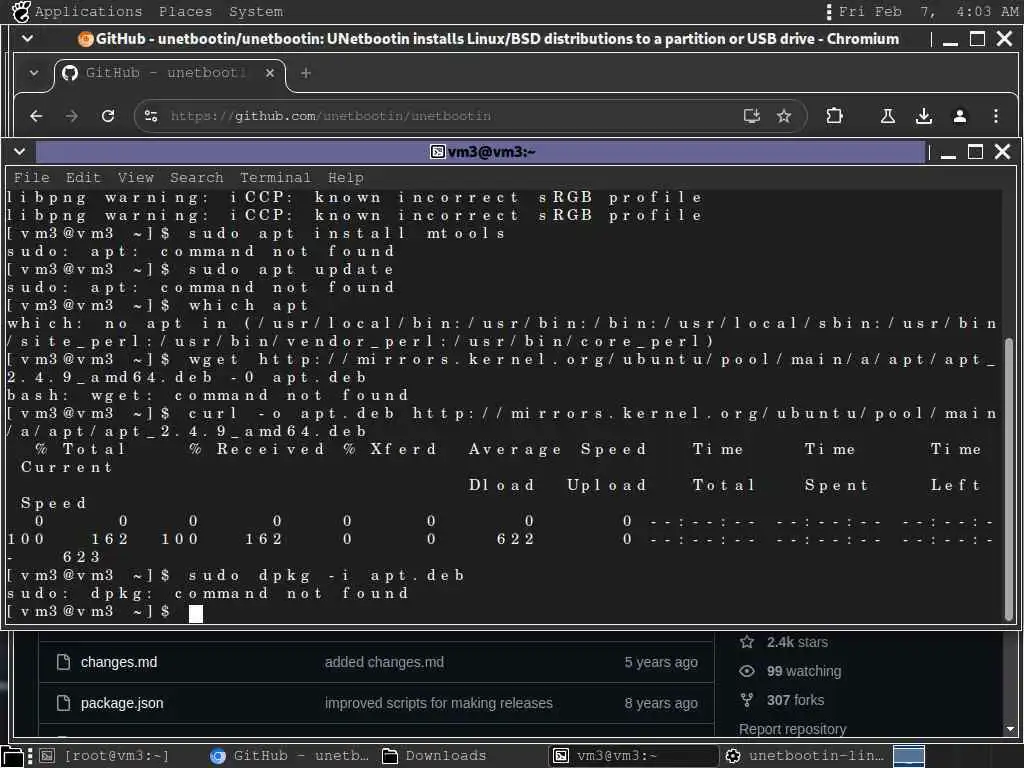The height and width of the screenshot is (768, 1024).
Task: Open Applications menu in top panel
Action: point(88,11)
